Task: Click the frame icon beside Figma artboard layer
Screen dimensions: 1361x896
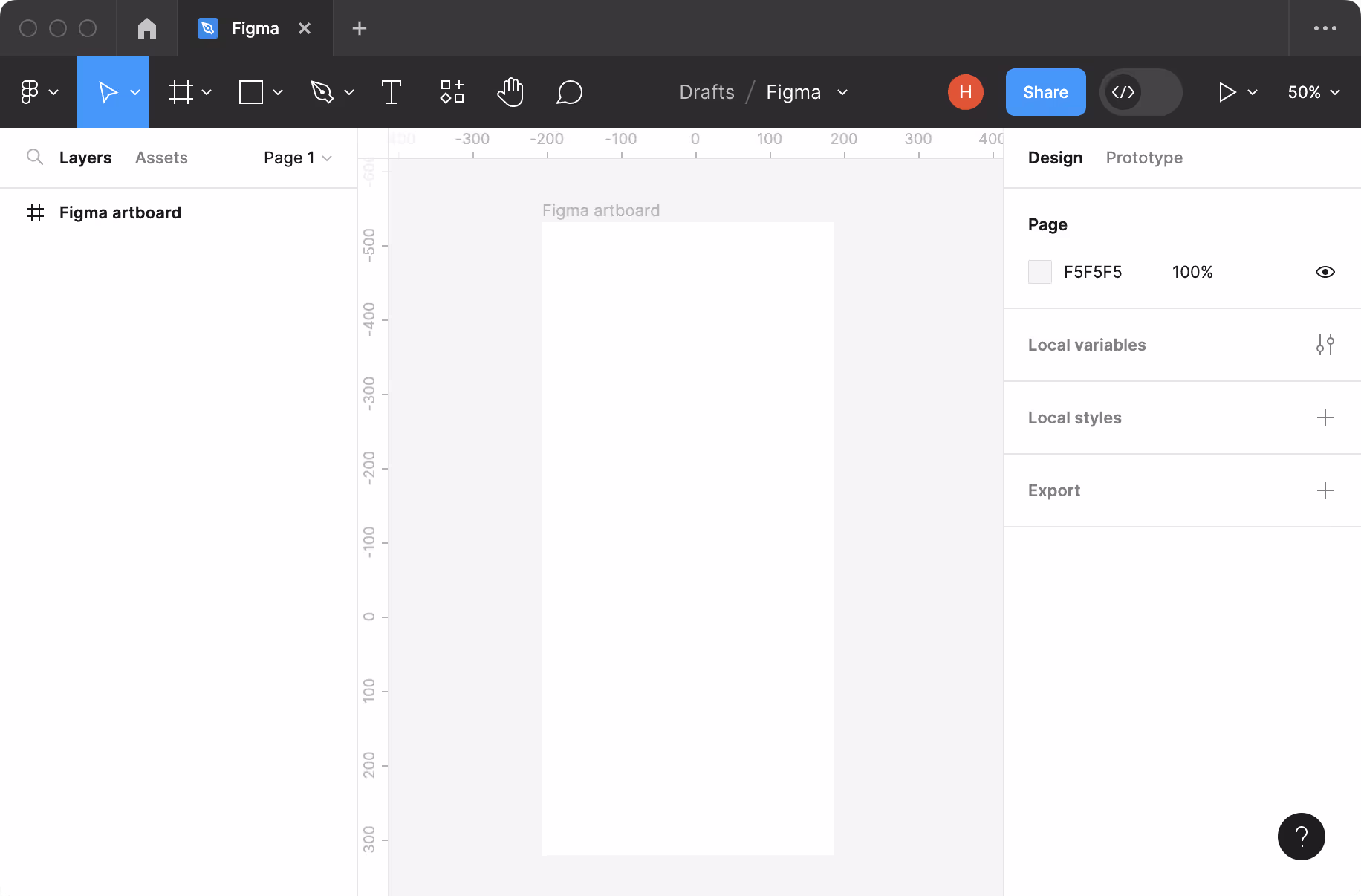Action: pos(36,212)
